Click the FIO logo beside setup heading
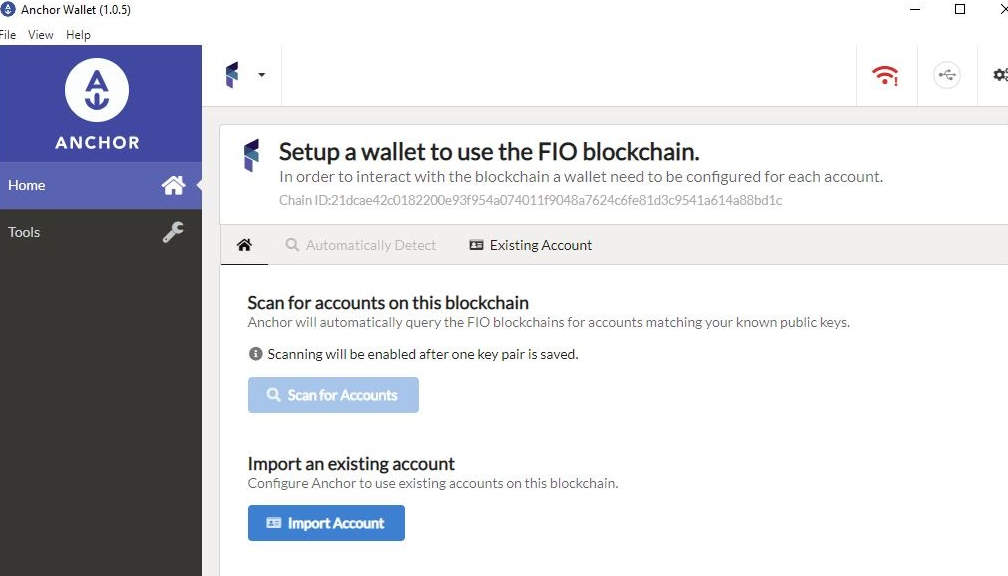Viewport: 1008px width, 576px height. point(251,155)
